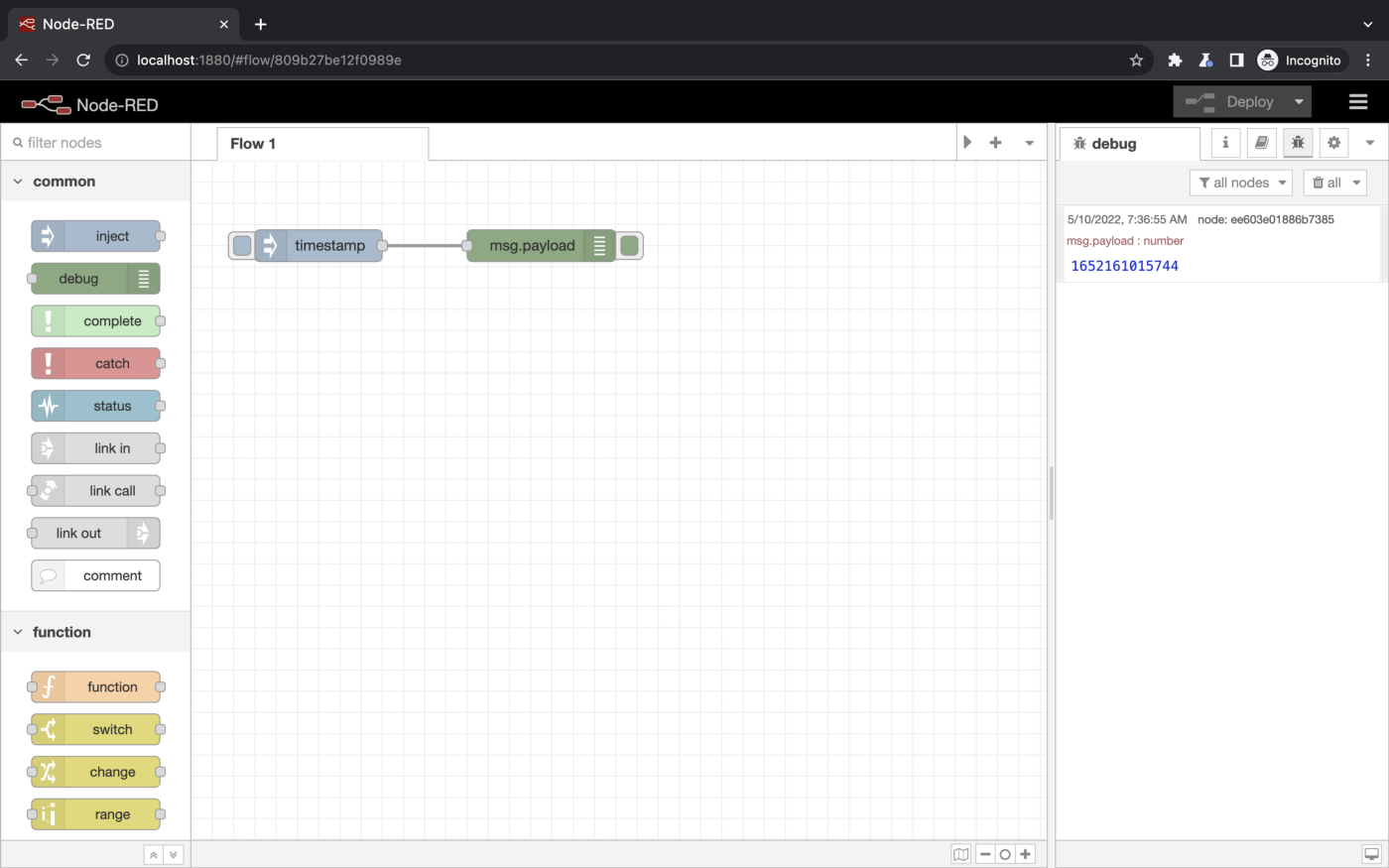Screen dimensions: 1389x868
Task: Open the configuration nodes gear icon
Action: (x=1333, y=143)
